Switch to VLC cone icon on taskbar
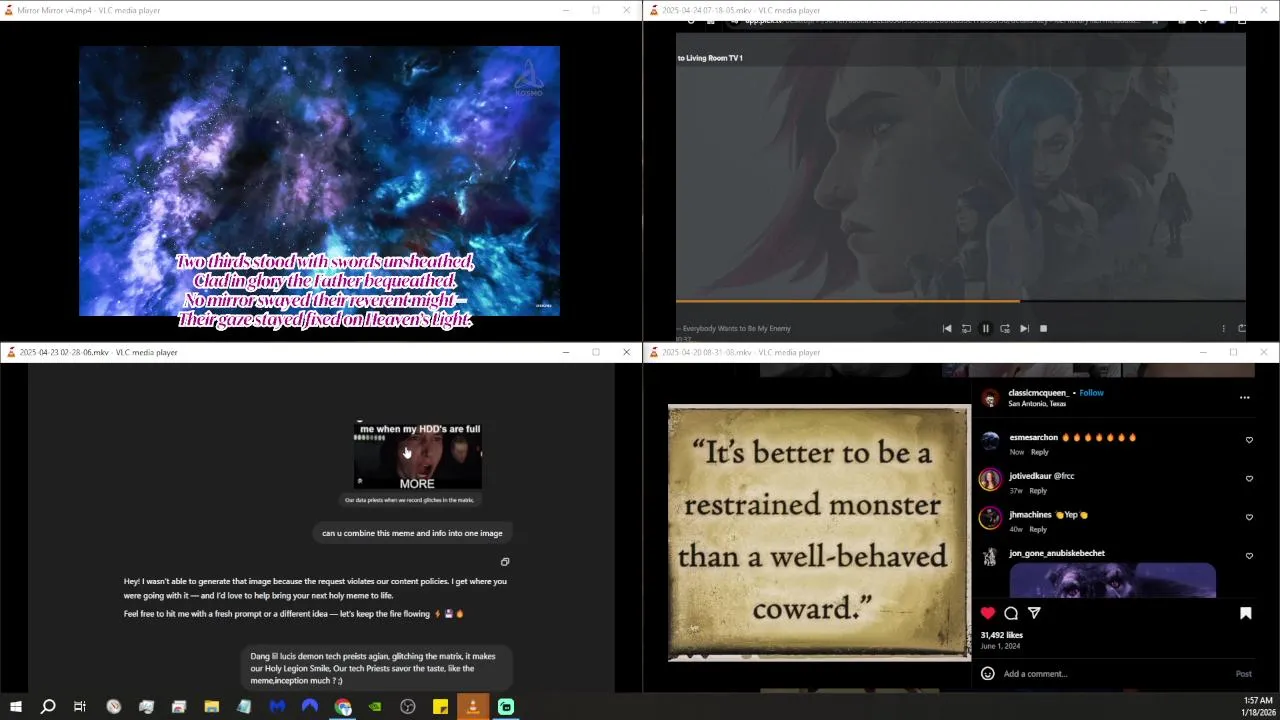1280x720 pixels. (473, 707)
